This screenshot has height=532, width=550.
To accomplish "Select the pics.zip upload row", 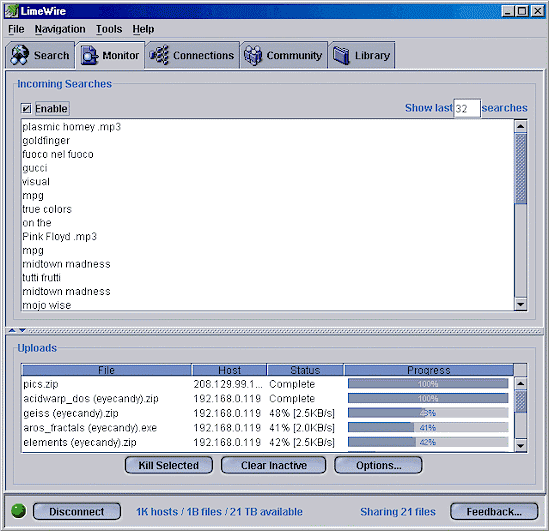I will coord(267,384).
